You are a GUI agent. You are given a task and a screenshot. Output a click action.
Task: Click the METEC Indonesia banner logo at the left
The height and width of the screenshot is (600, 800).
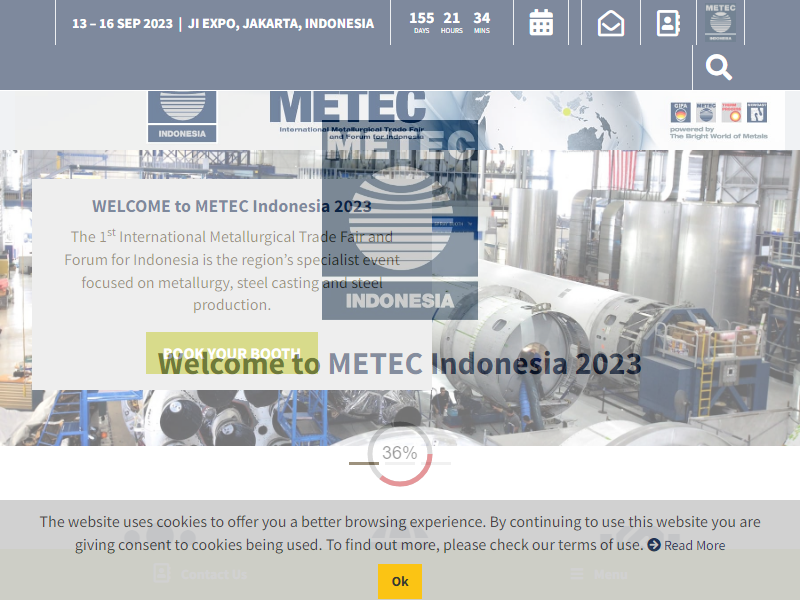click(182, 116)
